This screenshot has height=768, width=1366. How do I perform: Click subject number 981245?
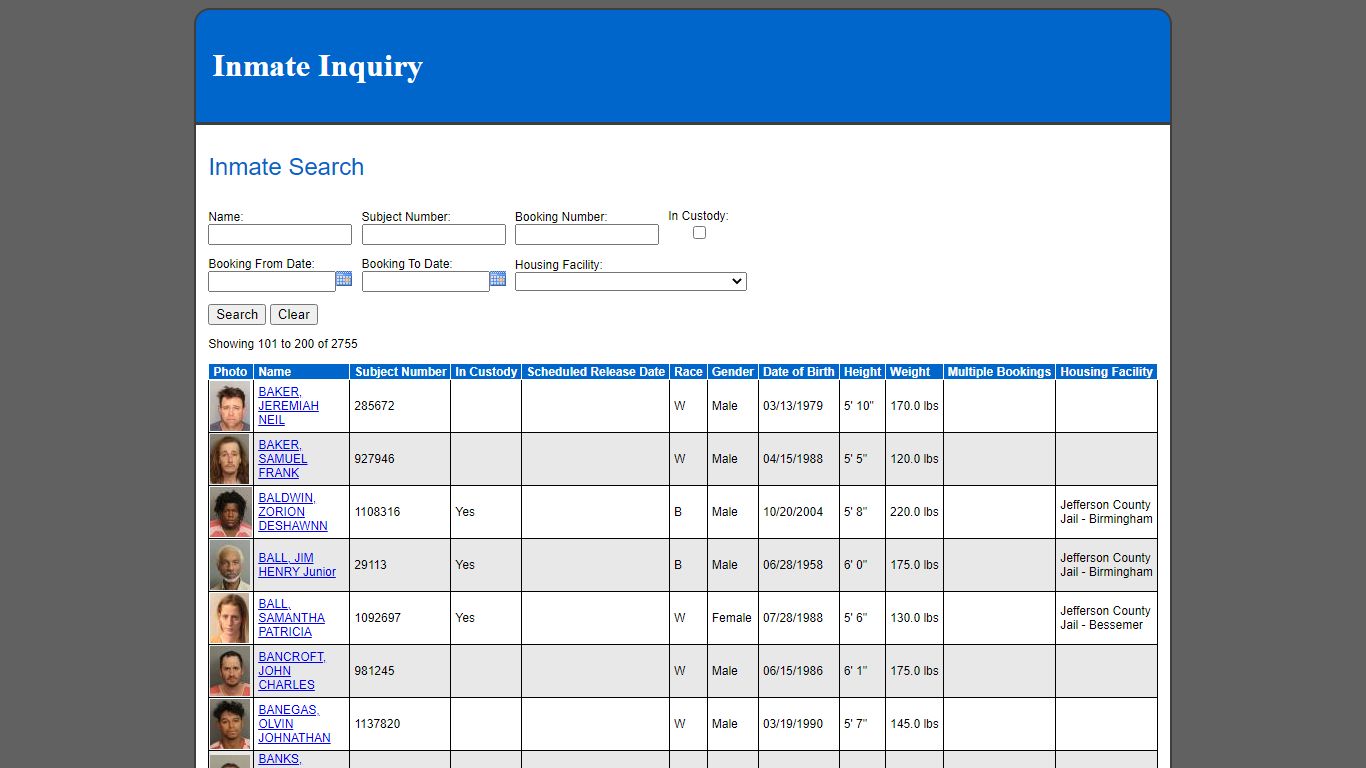[x=374, y=671]
